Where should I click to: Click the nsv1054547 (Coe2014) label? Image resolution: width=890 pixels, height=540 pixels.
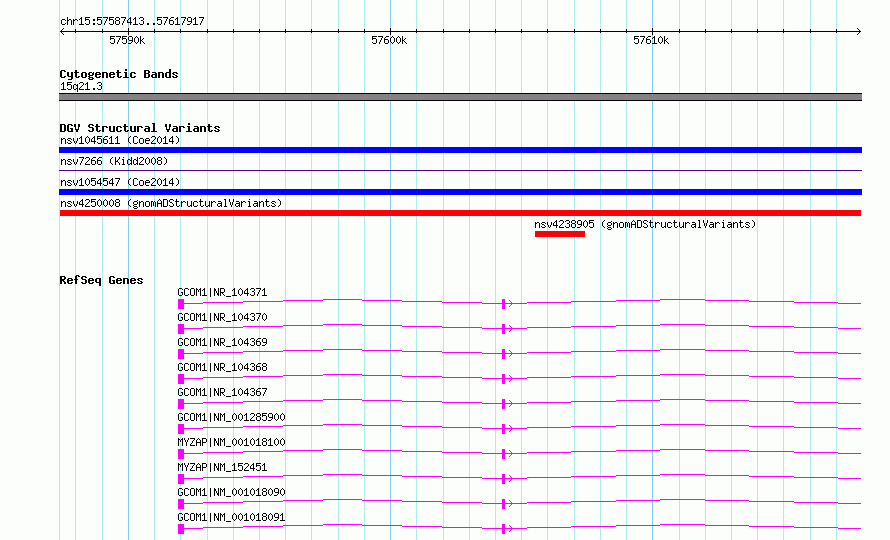pos(120,182)
